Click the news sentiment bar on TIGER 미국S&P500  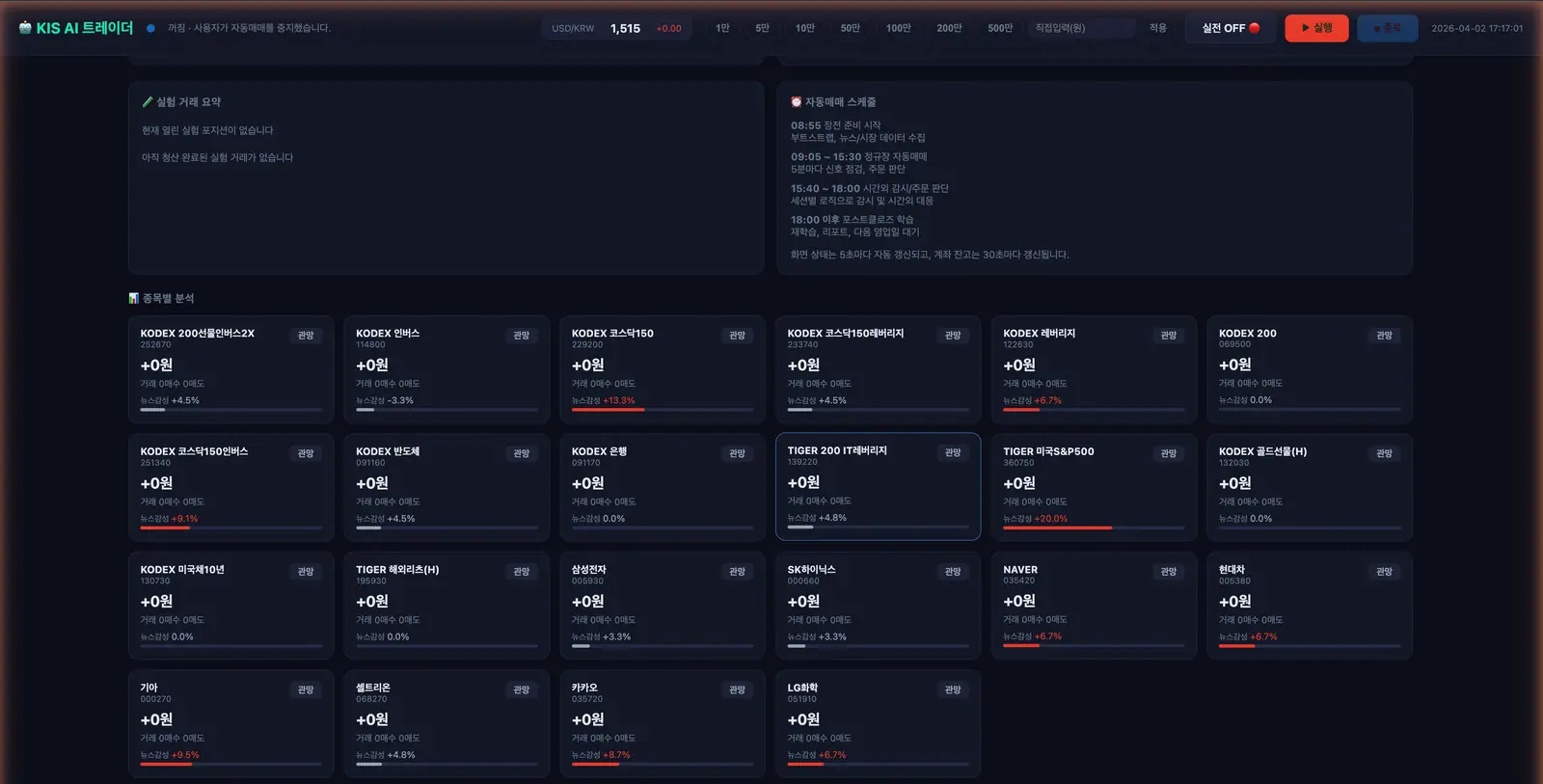click(1094, 527)
